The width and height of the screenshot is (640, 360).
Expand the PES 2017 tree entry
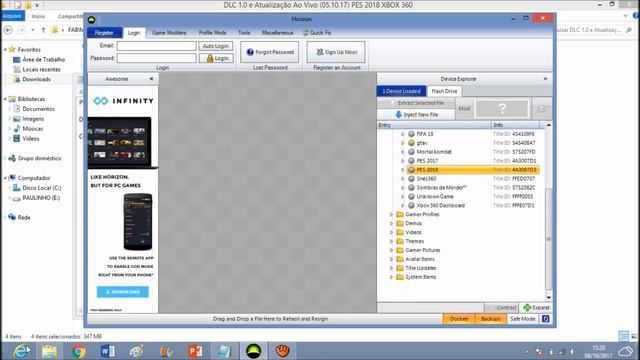(x=403, y=161)
